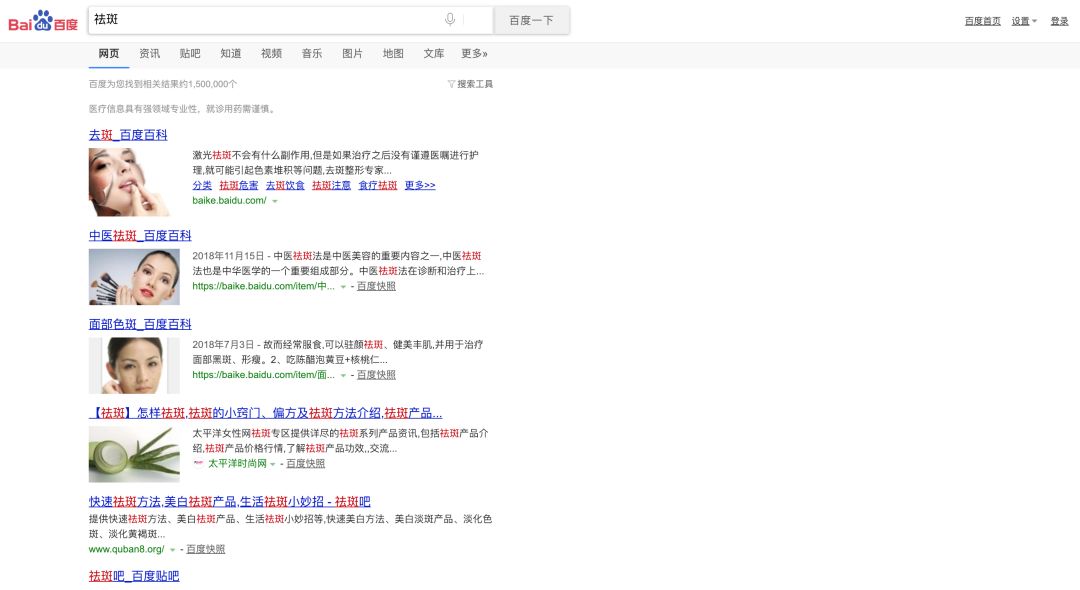The height and width of the screenshot is (590, 1080).
Task: Click the 祛斑注意 sublink
Action: pos(331,185)
